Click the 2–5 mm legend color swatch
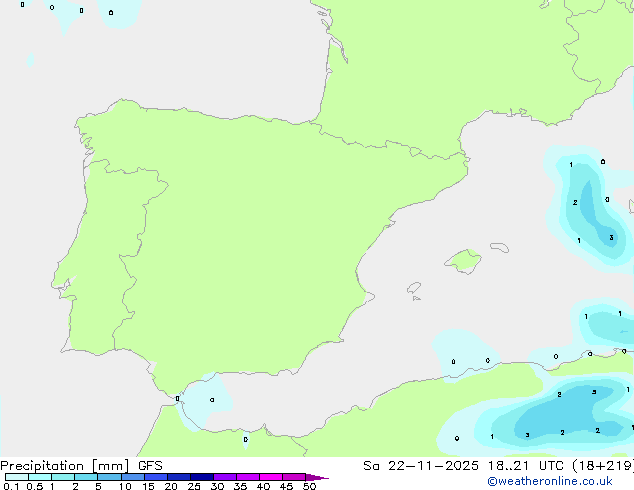Screen dimensions: 634x490 [86, 477]
